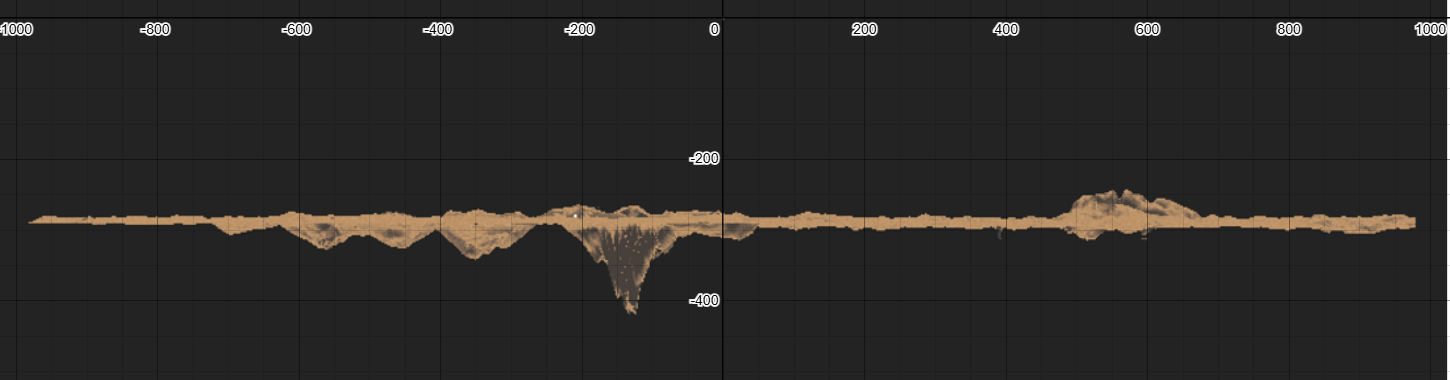Click the right end of the terrain strip
Screen dimensions: 1450x380
pyautogui.click(x=1411, y=221)
